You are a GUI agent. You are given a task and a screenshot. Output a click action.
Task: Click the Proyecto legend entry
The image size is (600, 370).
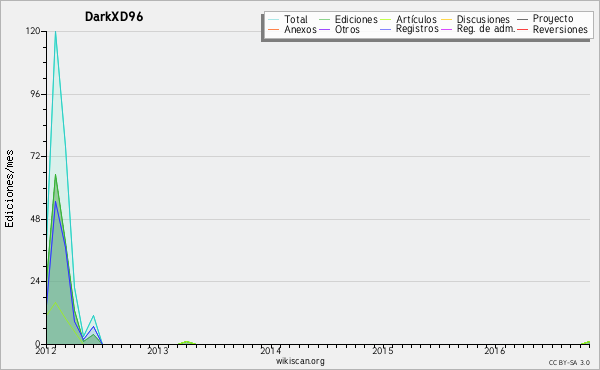point(553,19)
